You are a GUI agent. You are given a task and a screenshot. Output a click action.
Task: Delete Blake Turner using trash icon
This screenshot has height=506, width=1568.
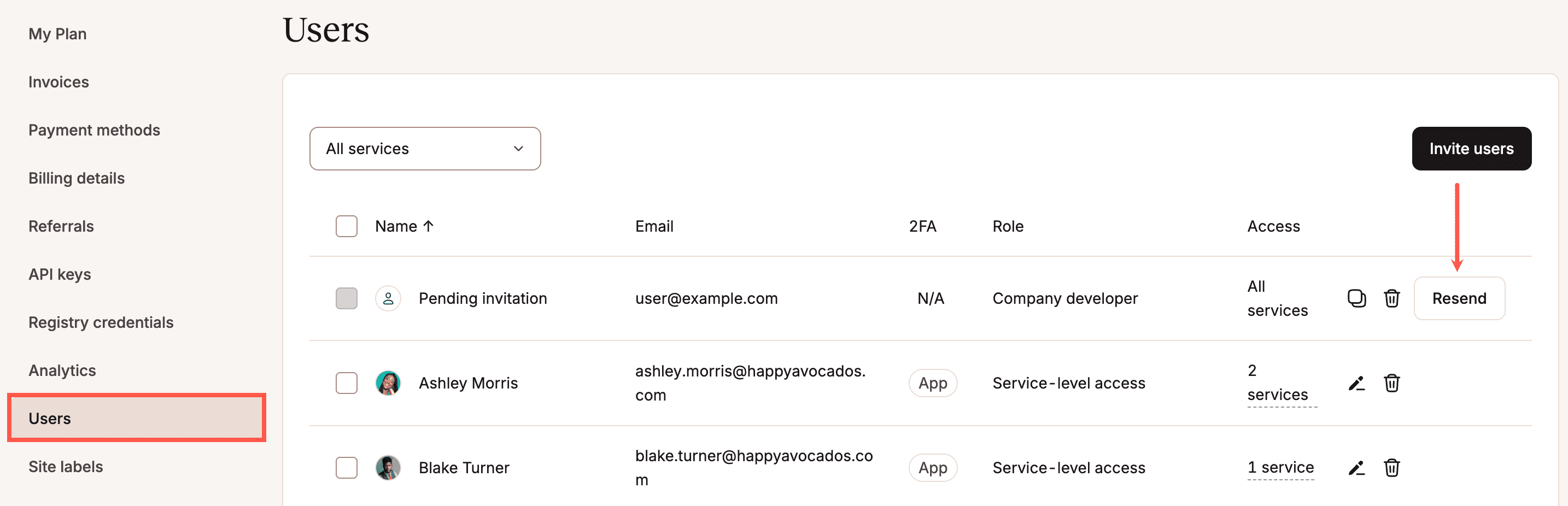(1391, 468)
